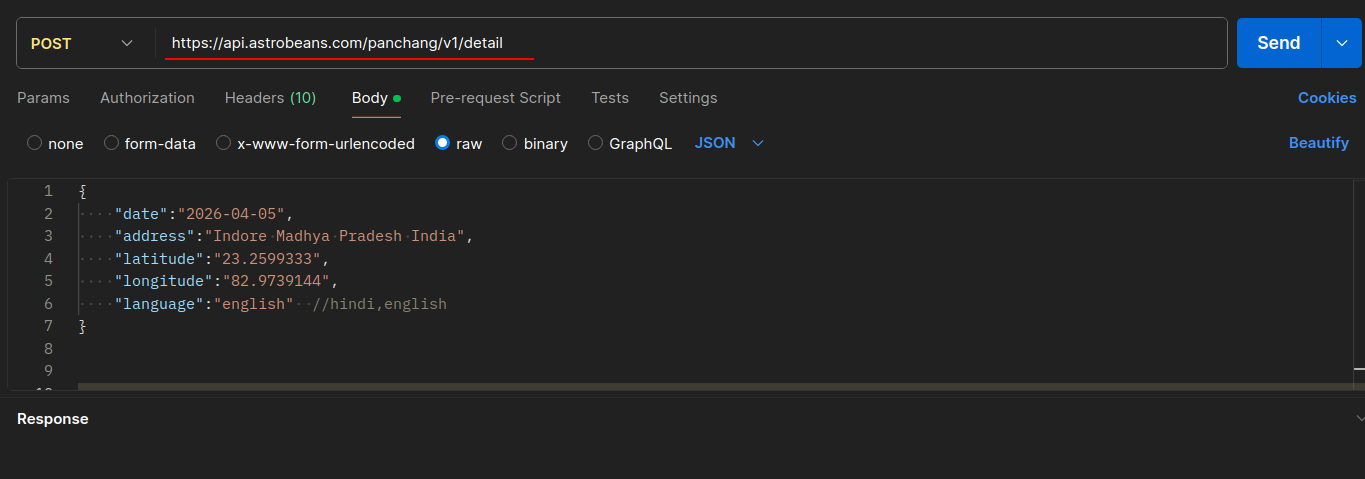The height and width of the screenshot is (479, 1365).
Task: Open the Authorization tab
Action: click(147, 98)
